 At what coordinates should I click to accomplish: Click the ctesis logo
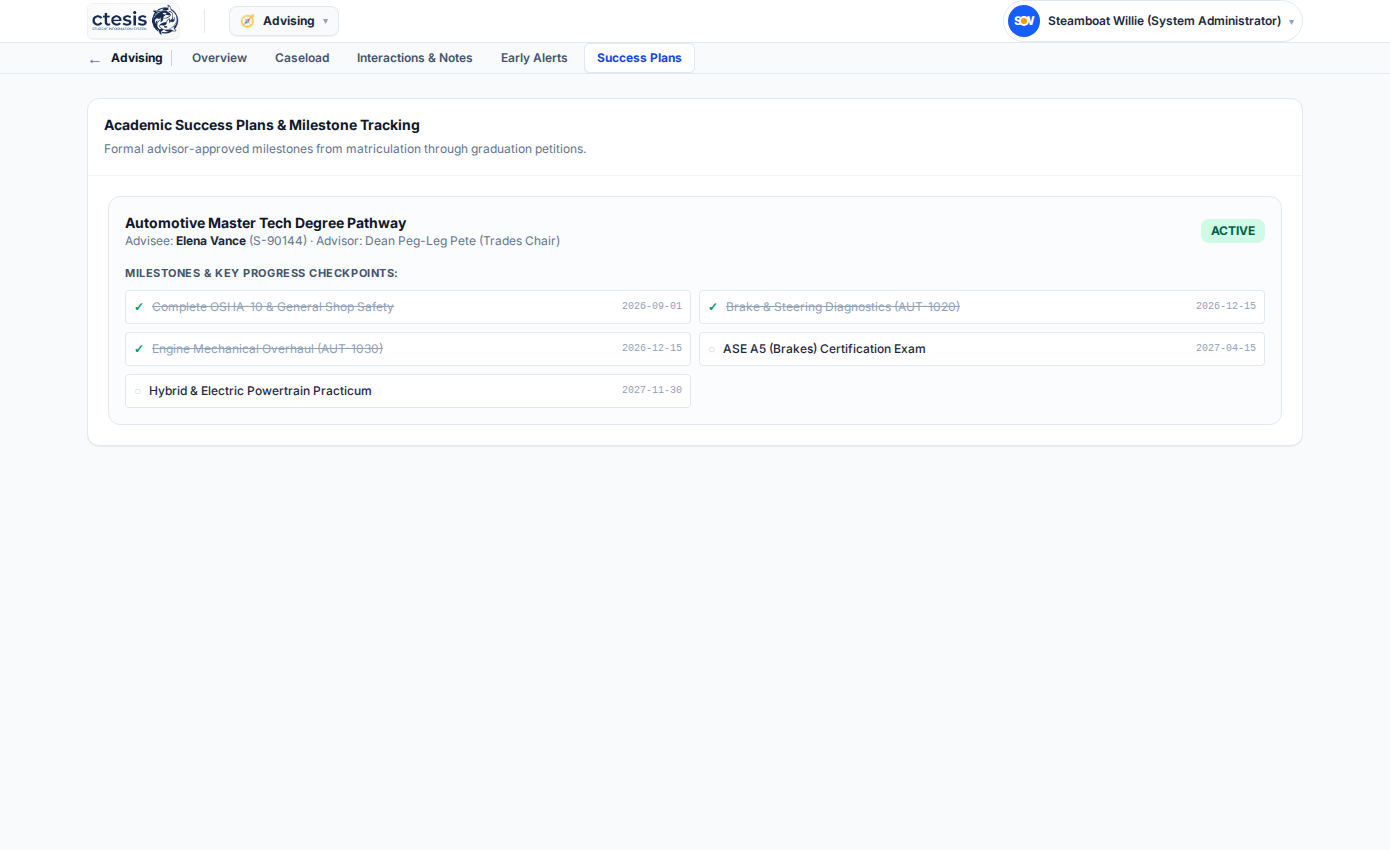(135, 20)
